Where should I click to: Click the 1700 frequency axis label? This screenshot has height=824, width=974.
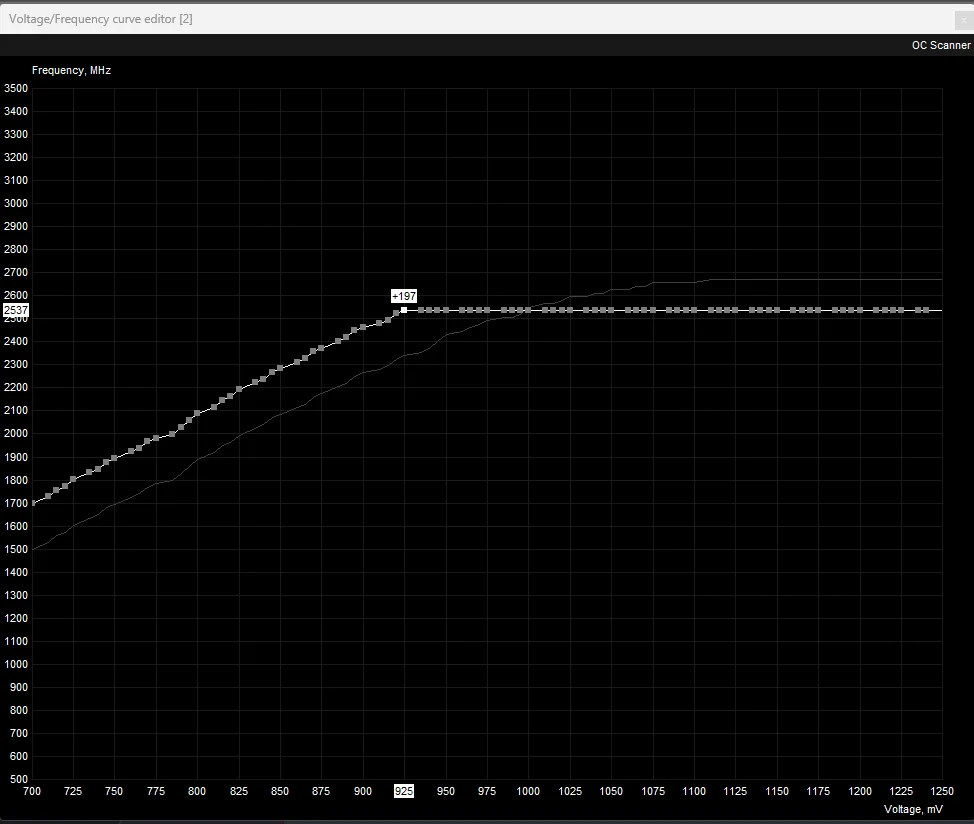tap(16, 503)
